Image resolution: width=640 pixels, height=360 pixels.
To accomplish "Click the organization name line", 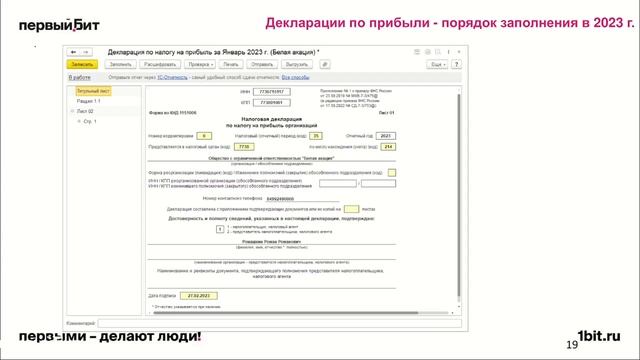I will pos(271,158).
